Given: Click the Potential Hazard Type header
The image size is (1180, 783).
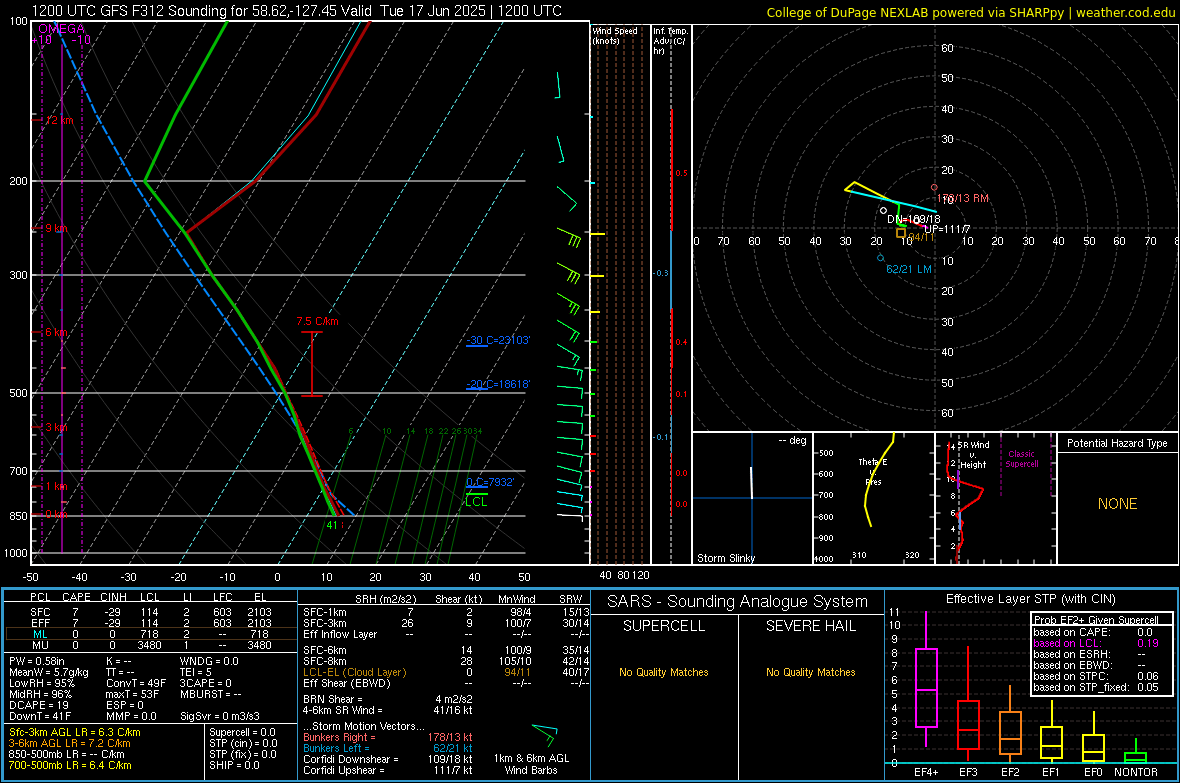Looking at the screenshot, I should click(x=1117, y=443).
